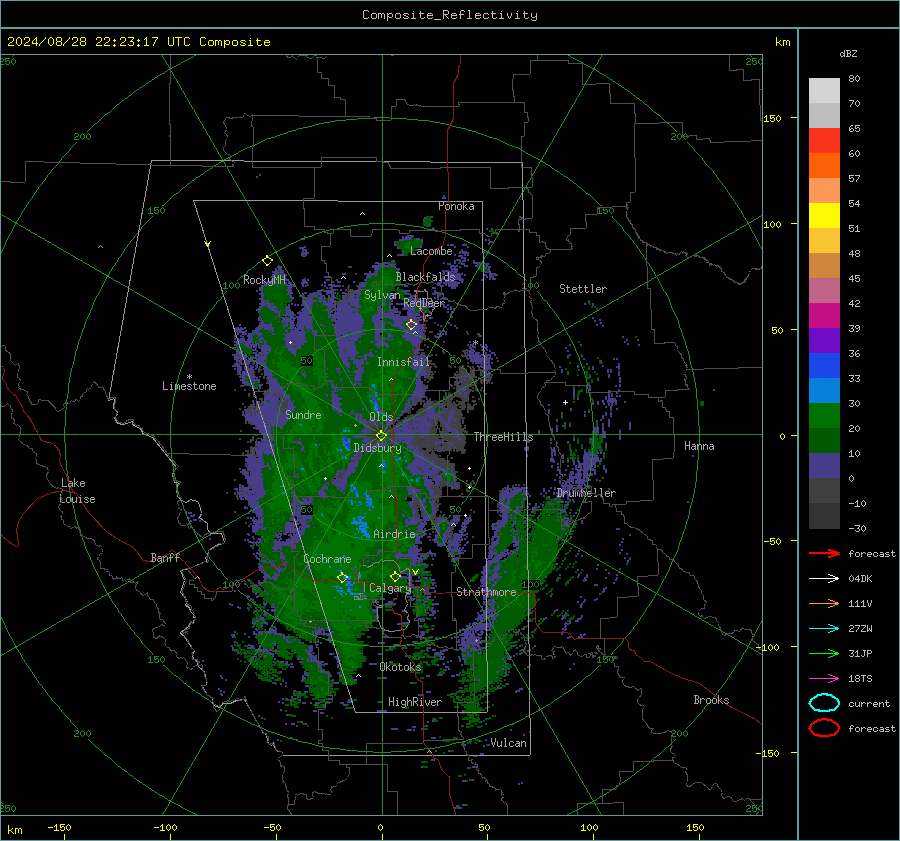Image resolution: width=900 pixels, height=841 pixels.
Task: Select the yellow 51-54 dBZ color swatch
Action: (x=824, y=216)
